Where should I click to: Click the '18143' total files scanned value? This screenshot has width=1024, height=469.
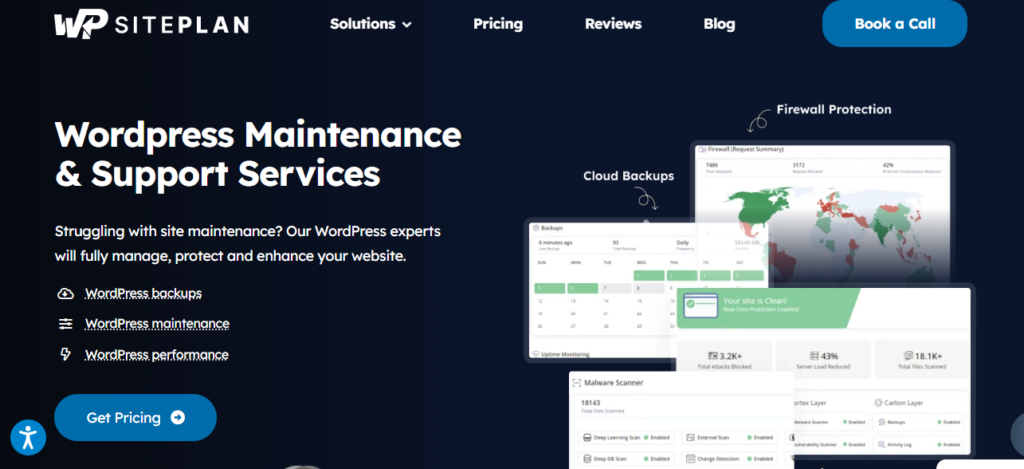point(590,402)
